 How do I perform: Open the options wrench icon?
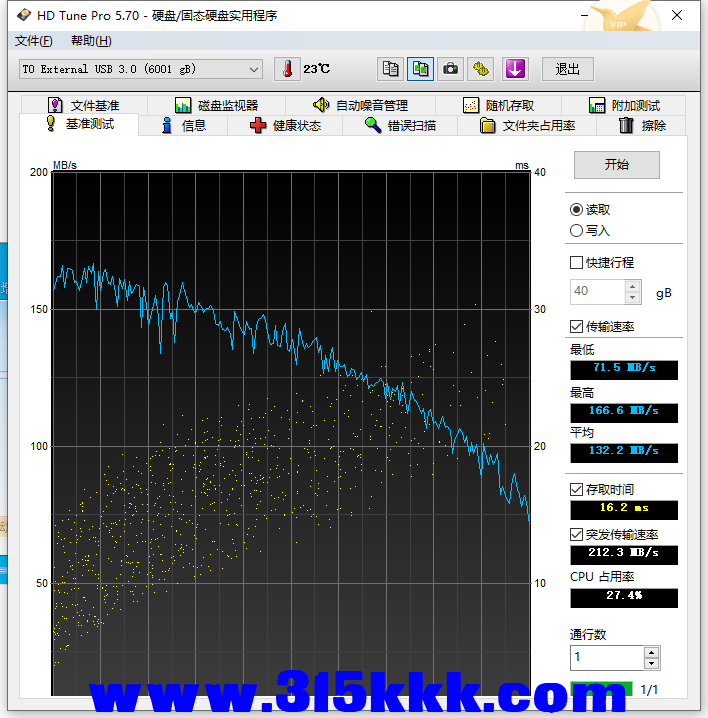[x=482, y=69]
